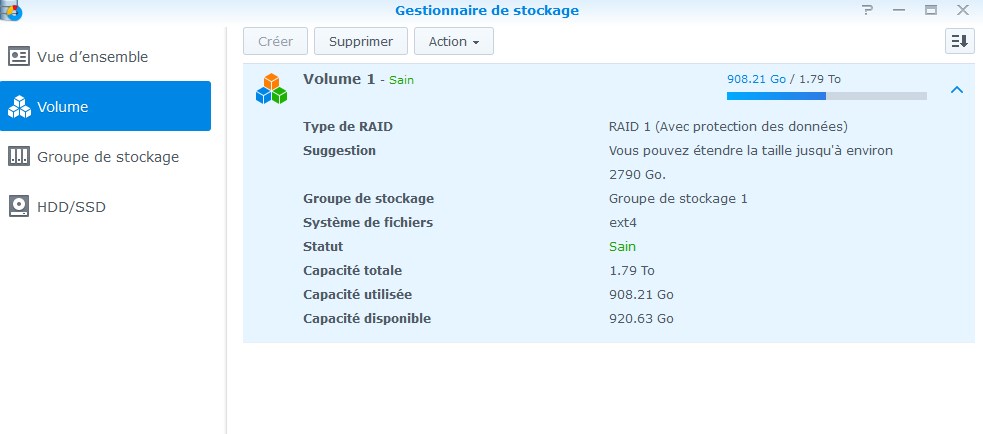
Task: Click the 'Groupe de stockage 1' value
Action: 678,199
